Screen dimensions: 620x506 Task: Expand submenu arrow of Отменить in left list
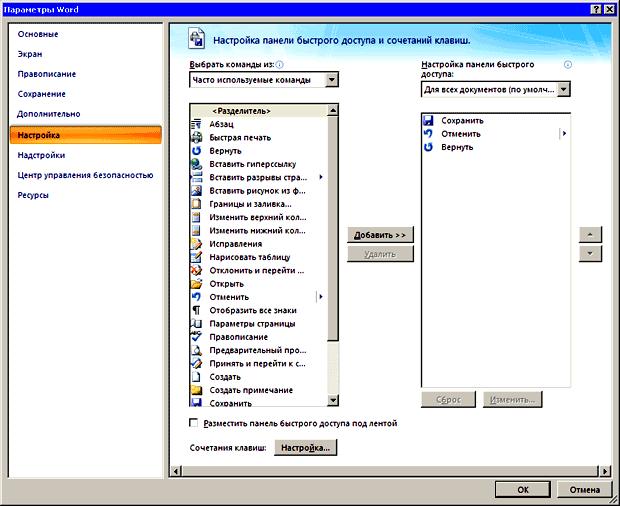tap(321, 297)
